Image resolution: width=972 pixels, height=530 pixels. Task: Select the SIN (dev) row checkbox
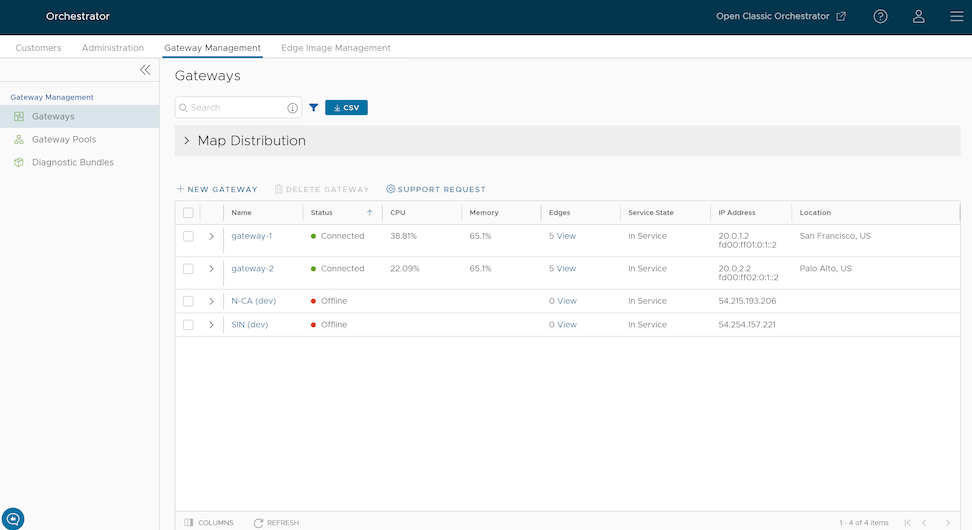click(x=188, y=325)
